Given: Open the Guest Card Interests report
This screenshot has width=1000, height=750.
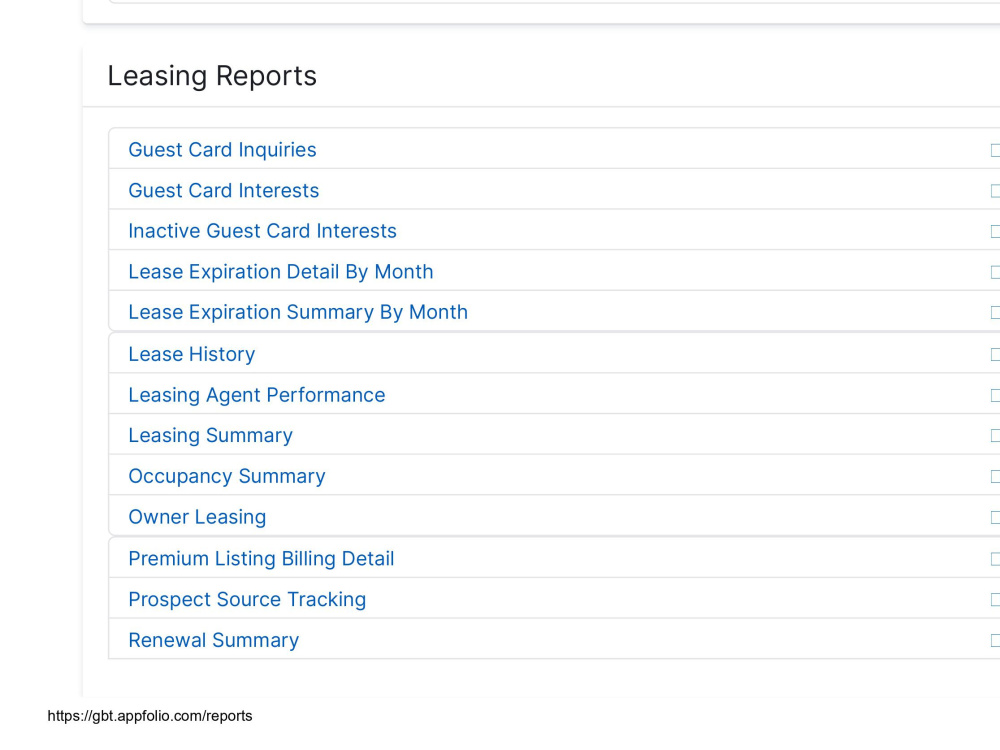Looking at the screenshot, I should click(x=223, y=190).
